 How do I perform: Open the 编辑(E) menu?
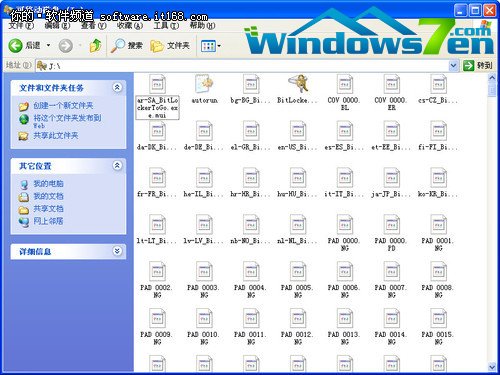click(57, 26)
